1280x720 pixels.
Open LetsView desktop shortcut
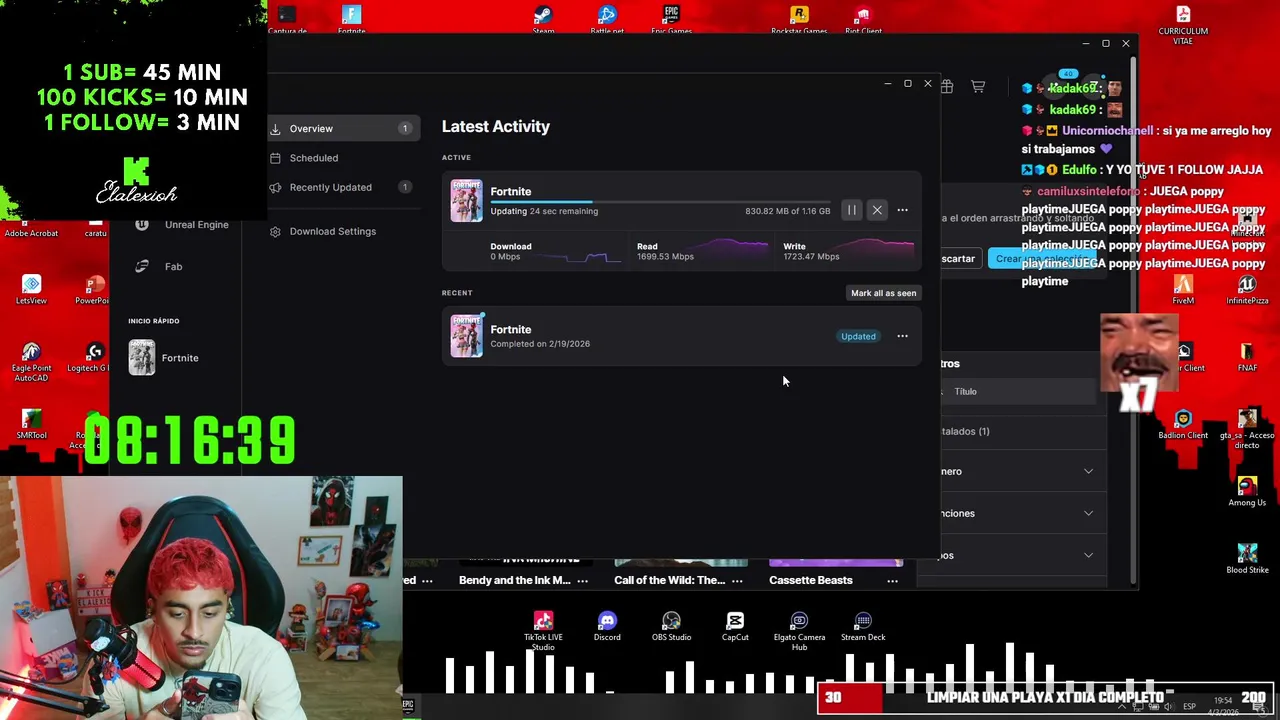click(x=31, y=289)
